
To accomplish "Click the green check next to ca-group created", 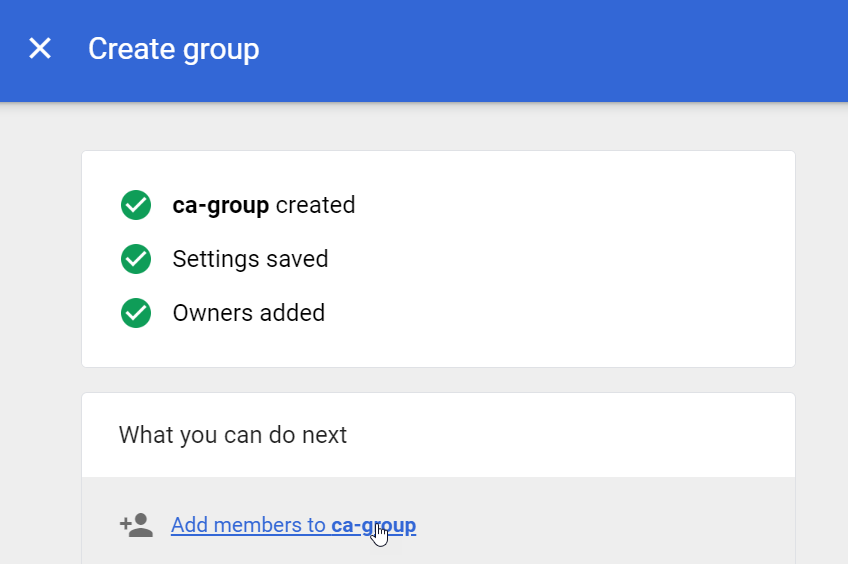I will (x=136, y=205).
